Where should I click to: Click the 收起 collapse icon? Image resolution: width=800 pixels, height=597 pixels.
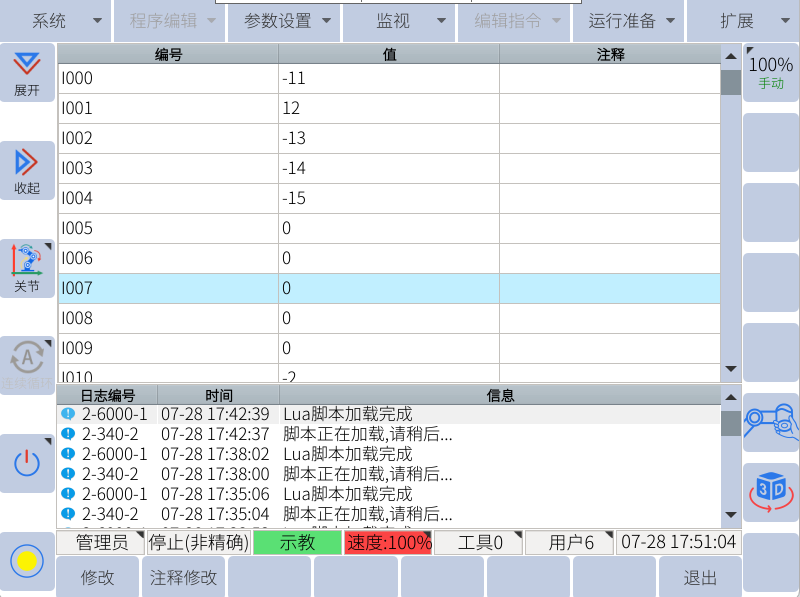coord(27,169)
